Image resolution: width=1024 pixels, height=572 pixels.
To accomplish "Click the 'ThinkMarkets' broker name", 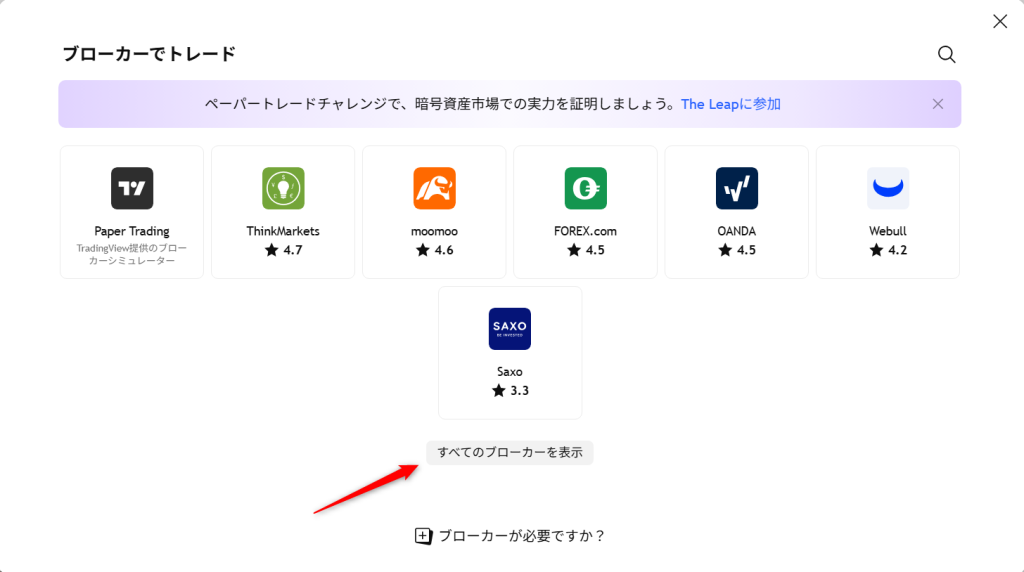I will point(283,231).
